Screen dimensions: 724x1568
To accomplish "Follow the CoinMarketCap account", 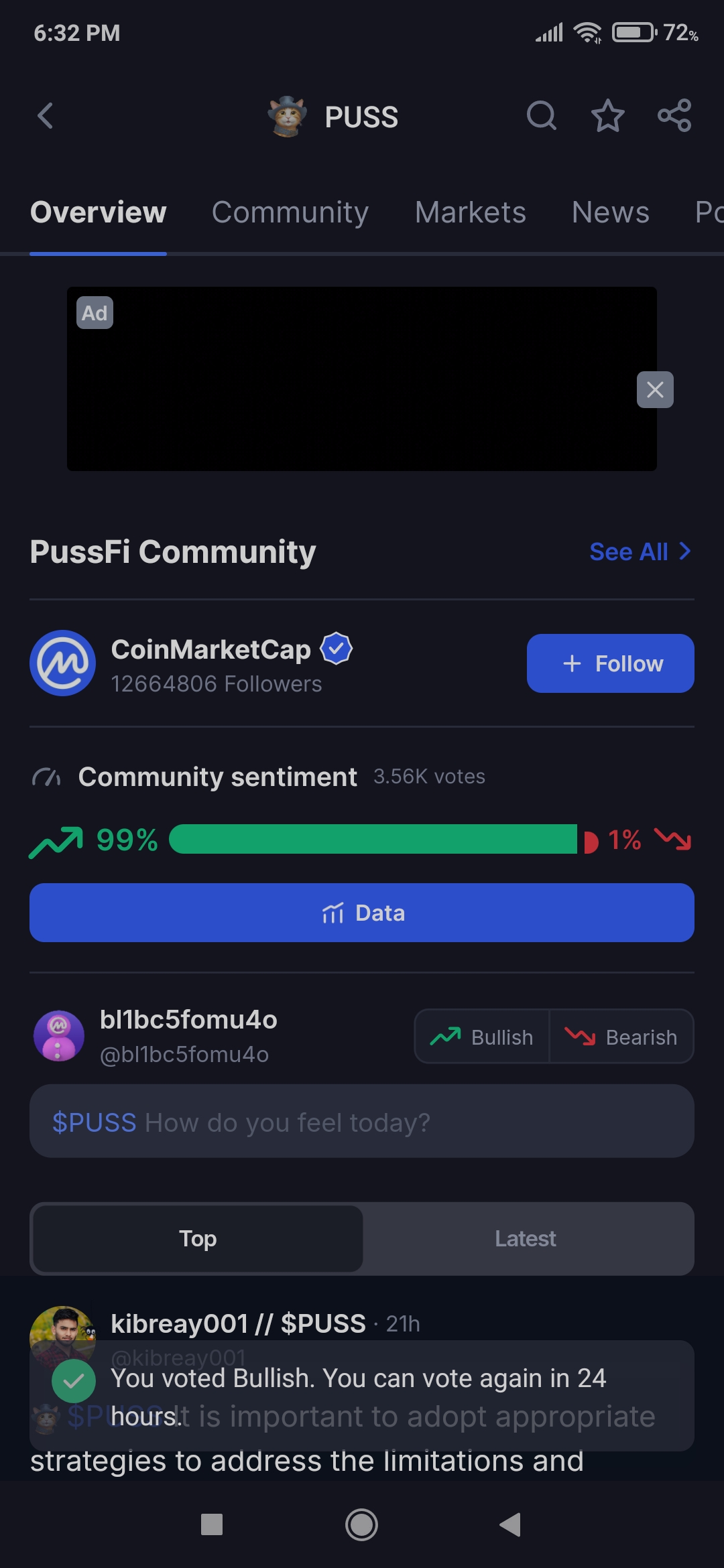I will pyautogui.click(x=611, y=663).
